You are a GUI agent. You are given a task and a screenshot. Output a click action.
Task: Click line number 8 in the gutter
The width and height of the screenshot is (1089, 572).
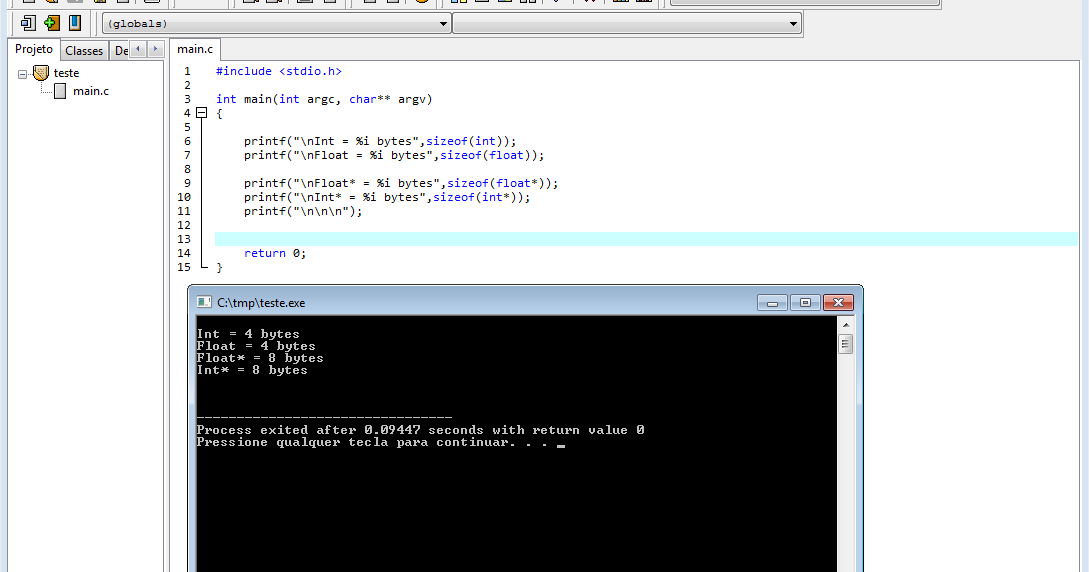[x=187, y=169]
